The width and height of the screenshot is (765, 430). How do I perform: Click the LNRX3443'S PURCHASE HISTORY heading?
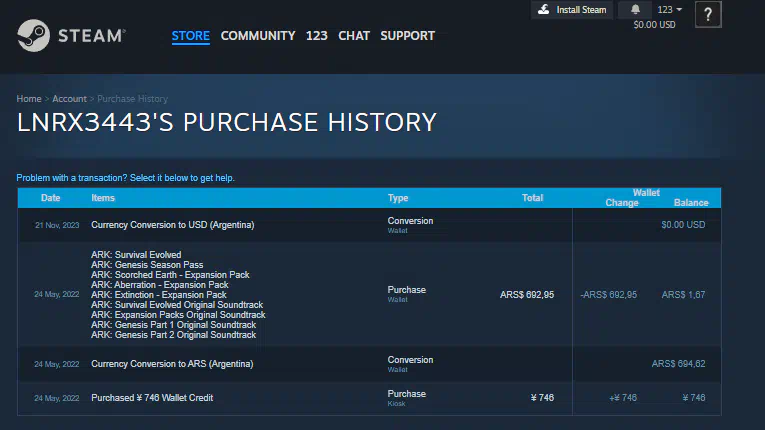click(226, 122)
